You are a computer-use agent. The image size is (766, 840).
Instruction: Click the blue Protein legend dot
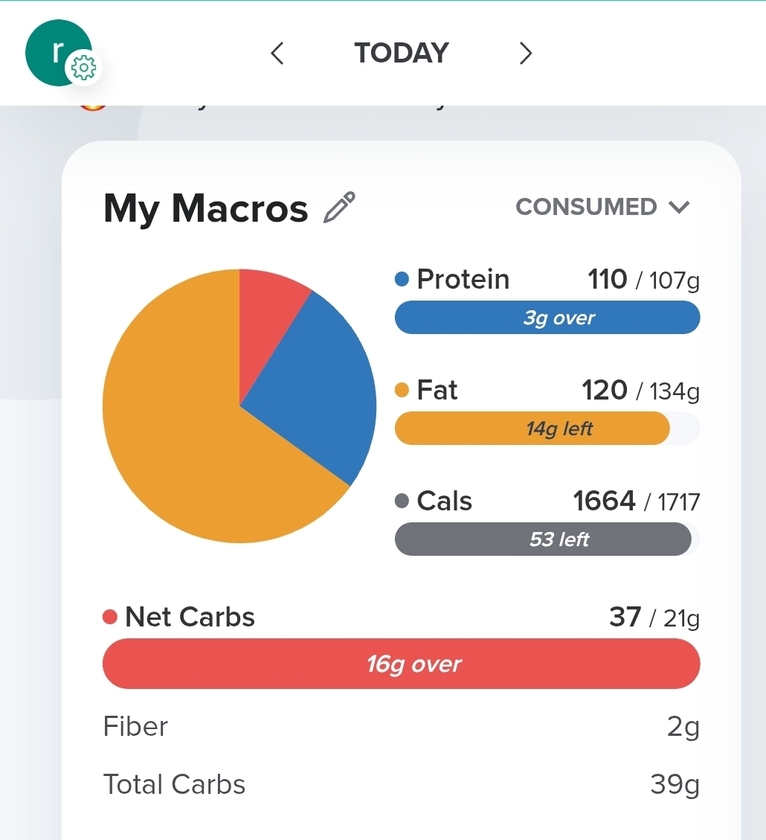(402, 279)
